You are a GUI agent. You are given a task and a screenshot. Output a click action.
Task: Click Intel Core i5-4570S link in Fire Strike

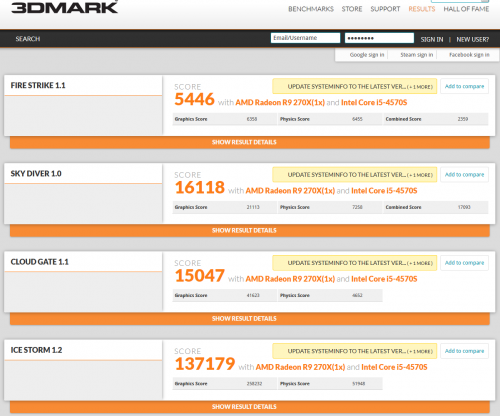point(374,102)
